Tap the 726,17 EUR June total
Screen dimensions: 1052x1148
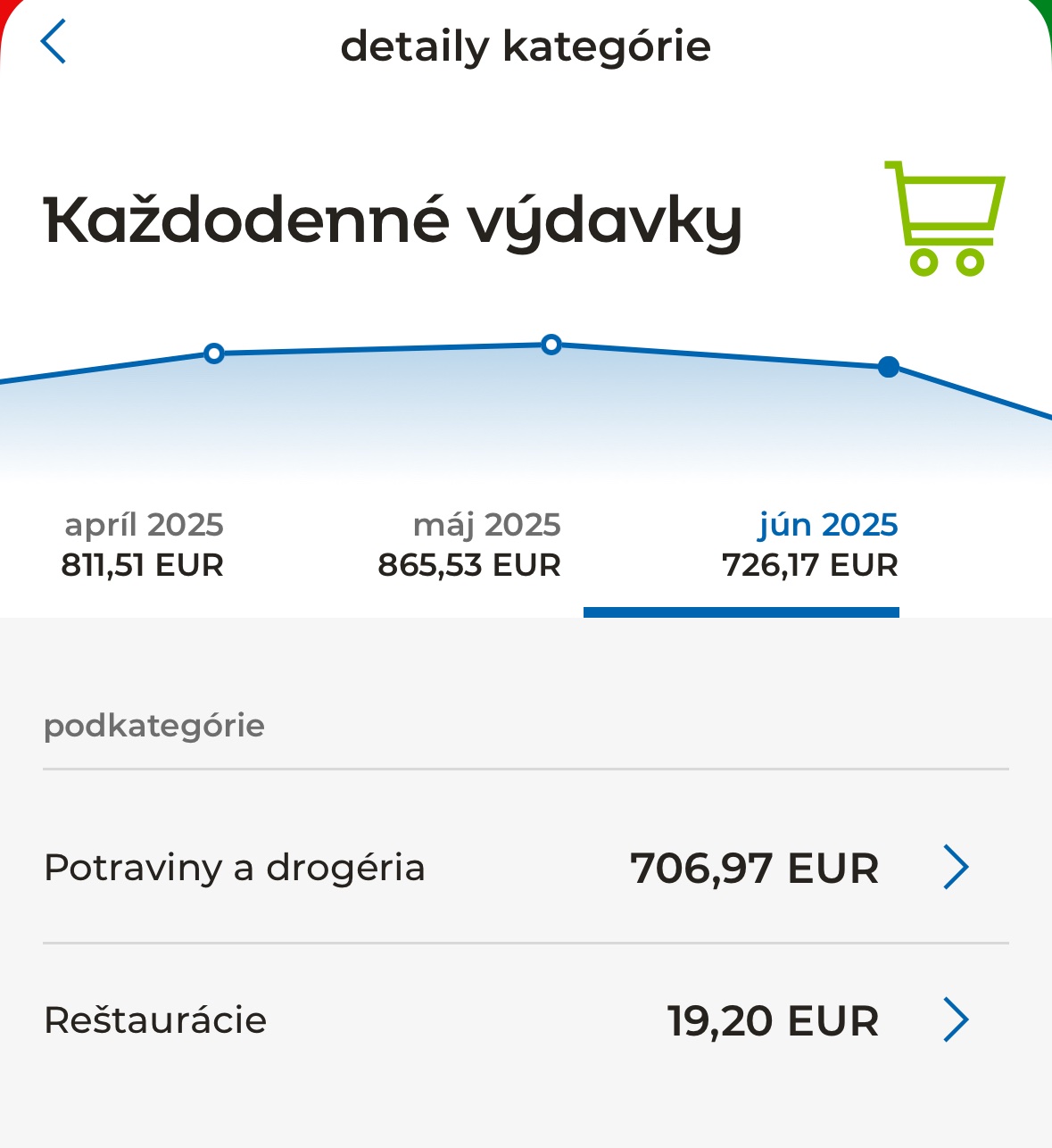point(809,565)
